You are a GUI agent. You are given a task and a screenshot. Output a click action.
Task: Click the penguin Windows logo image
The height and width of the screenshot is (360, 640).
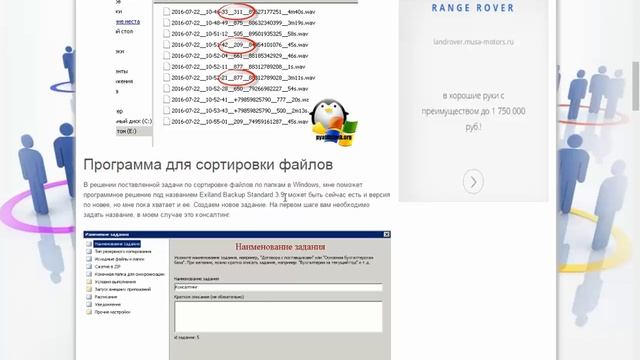click(333, 121)
